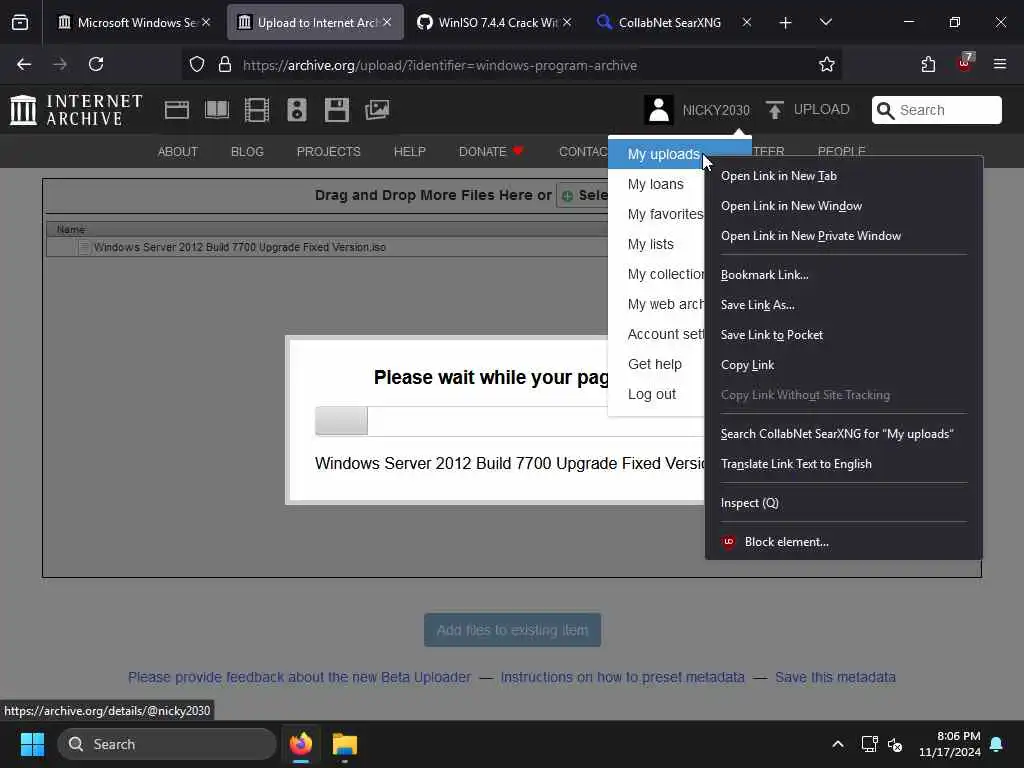Expand the list all tabs chevron

click(x=825, y=22)
